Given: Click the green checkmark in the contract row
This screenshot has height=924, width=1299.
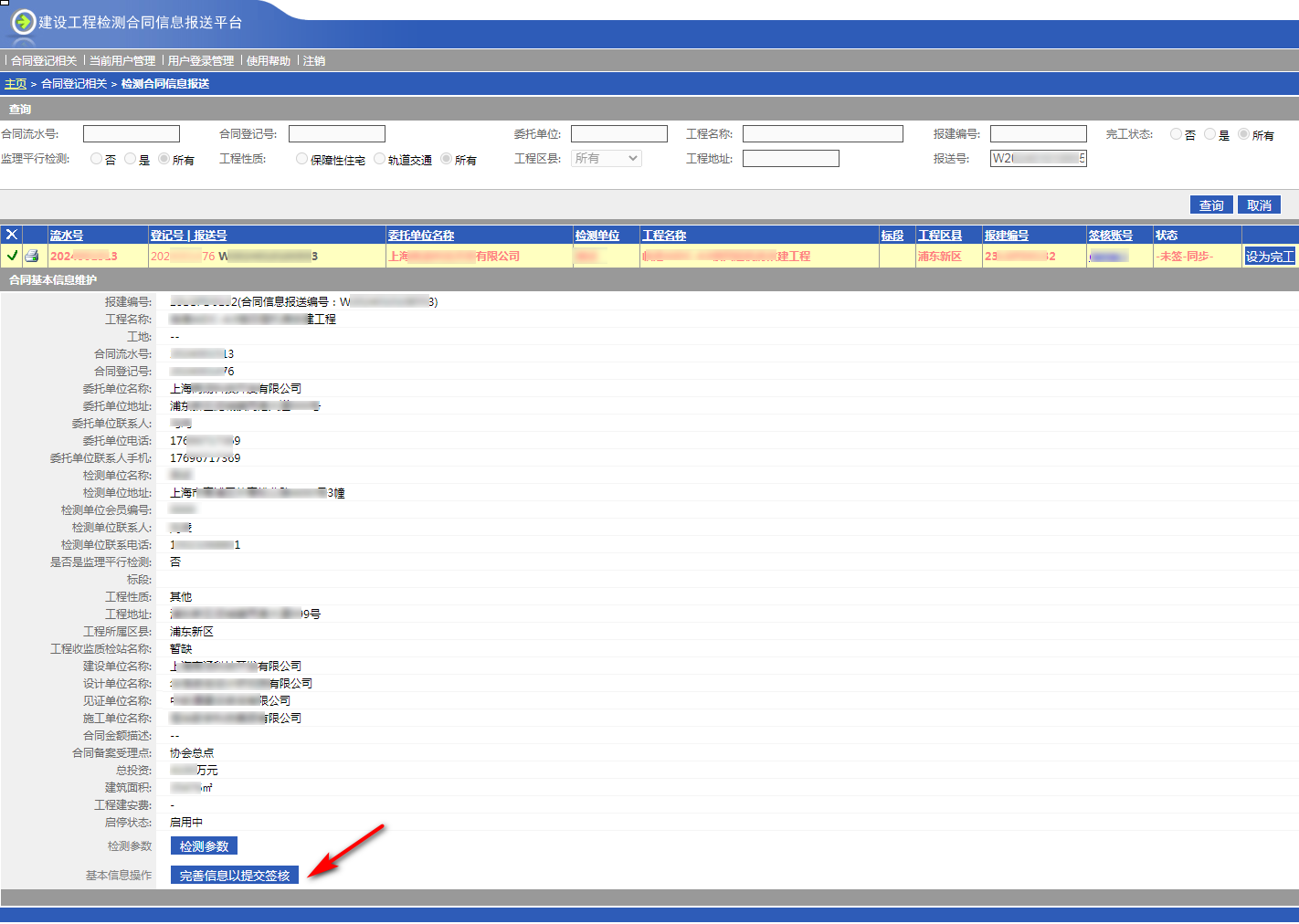Looking at the screenshot, I should [12, 256].
